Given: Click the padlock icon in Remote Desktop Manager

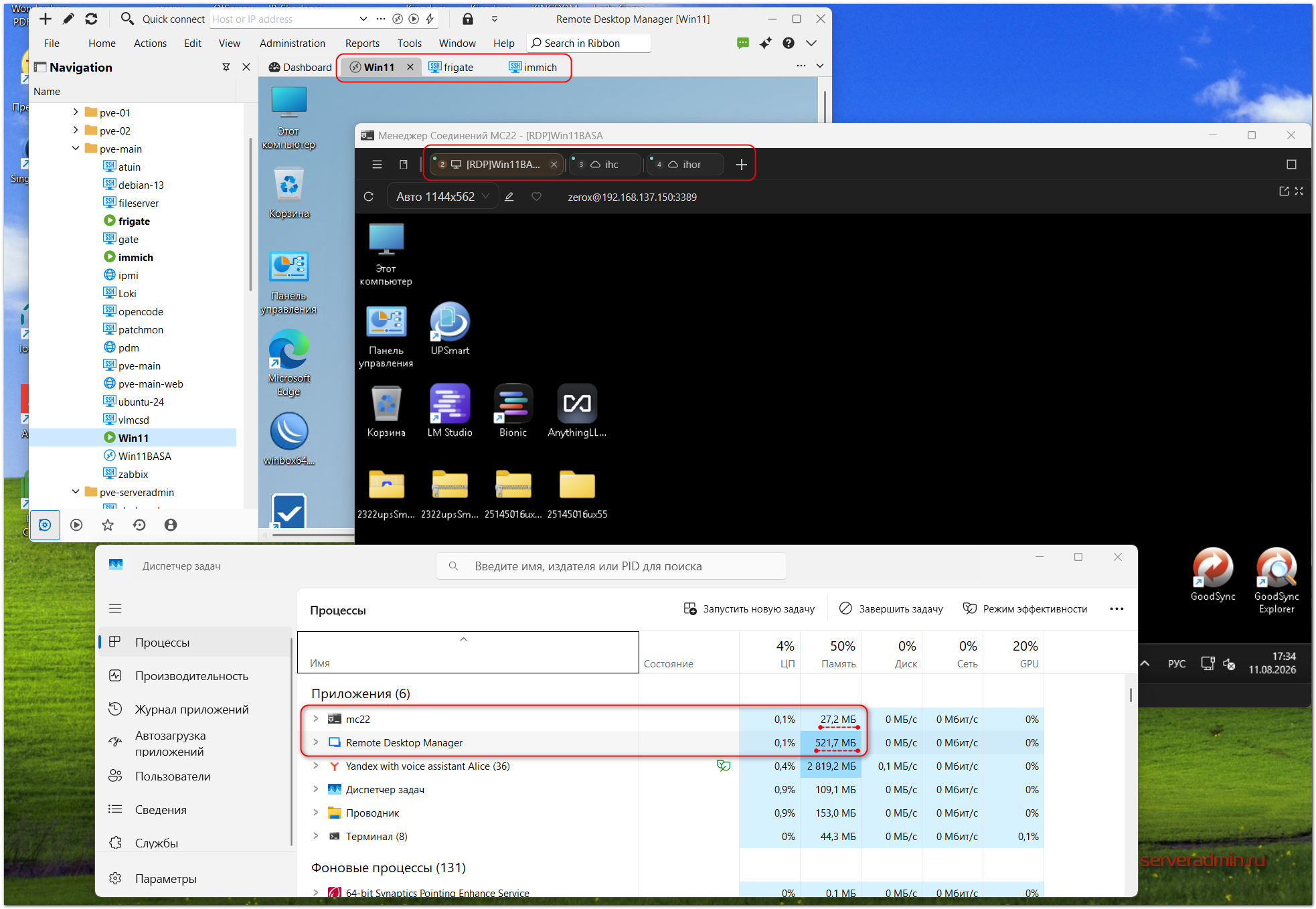Looking at the screenshot, I should click(x=468, y=19).
